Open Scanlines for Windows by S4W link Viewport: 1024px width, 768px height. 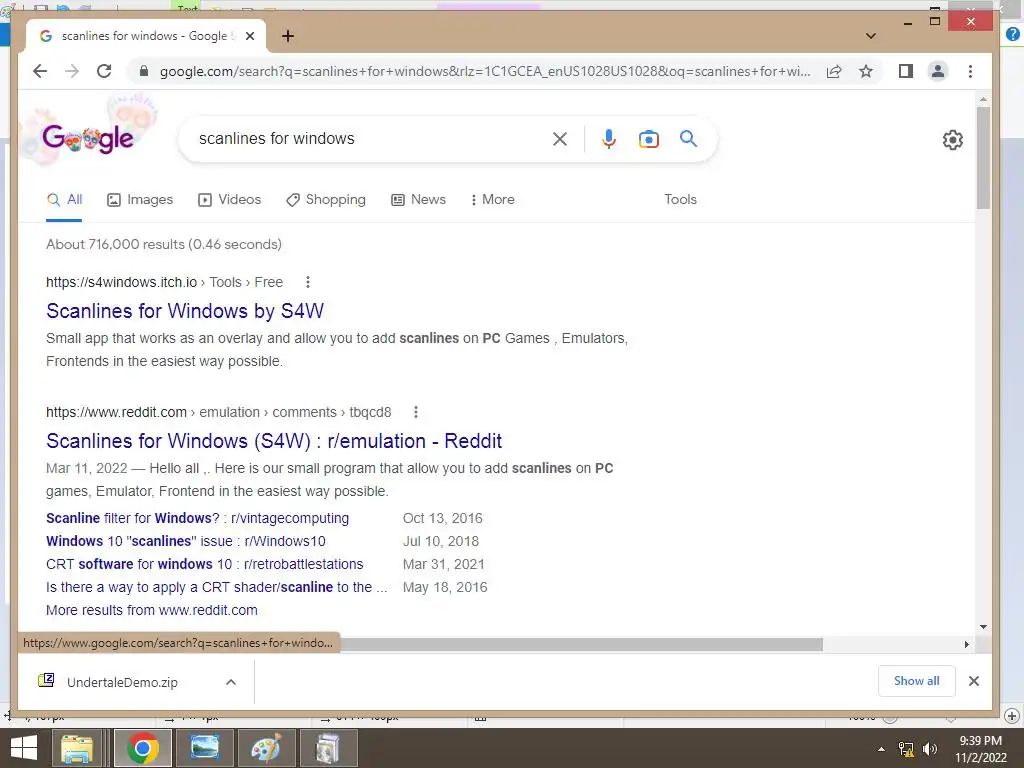coord(185,311)
